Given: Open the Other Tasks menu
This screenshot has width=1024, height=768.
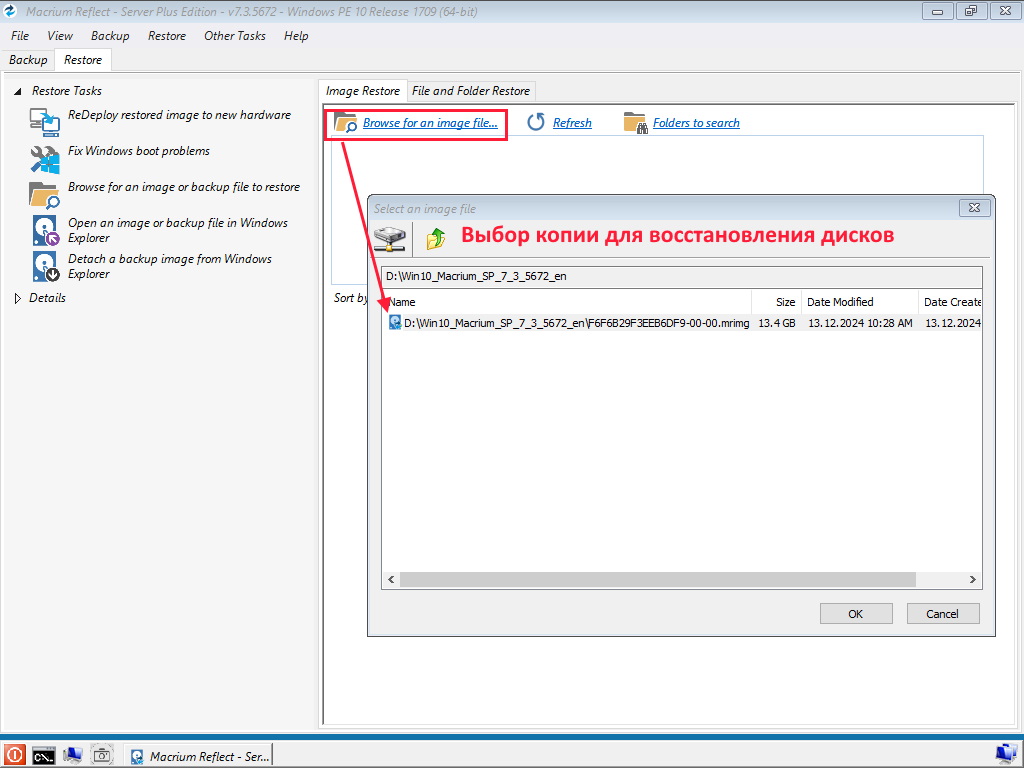Looking at the screenshot, I should pos(234,36).
